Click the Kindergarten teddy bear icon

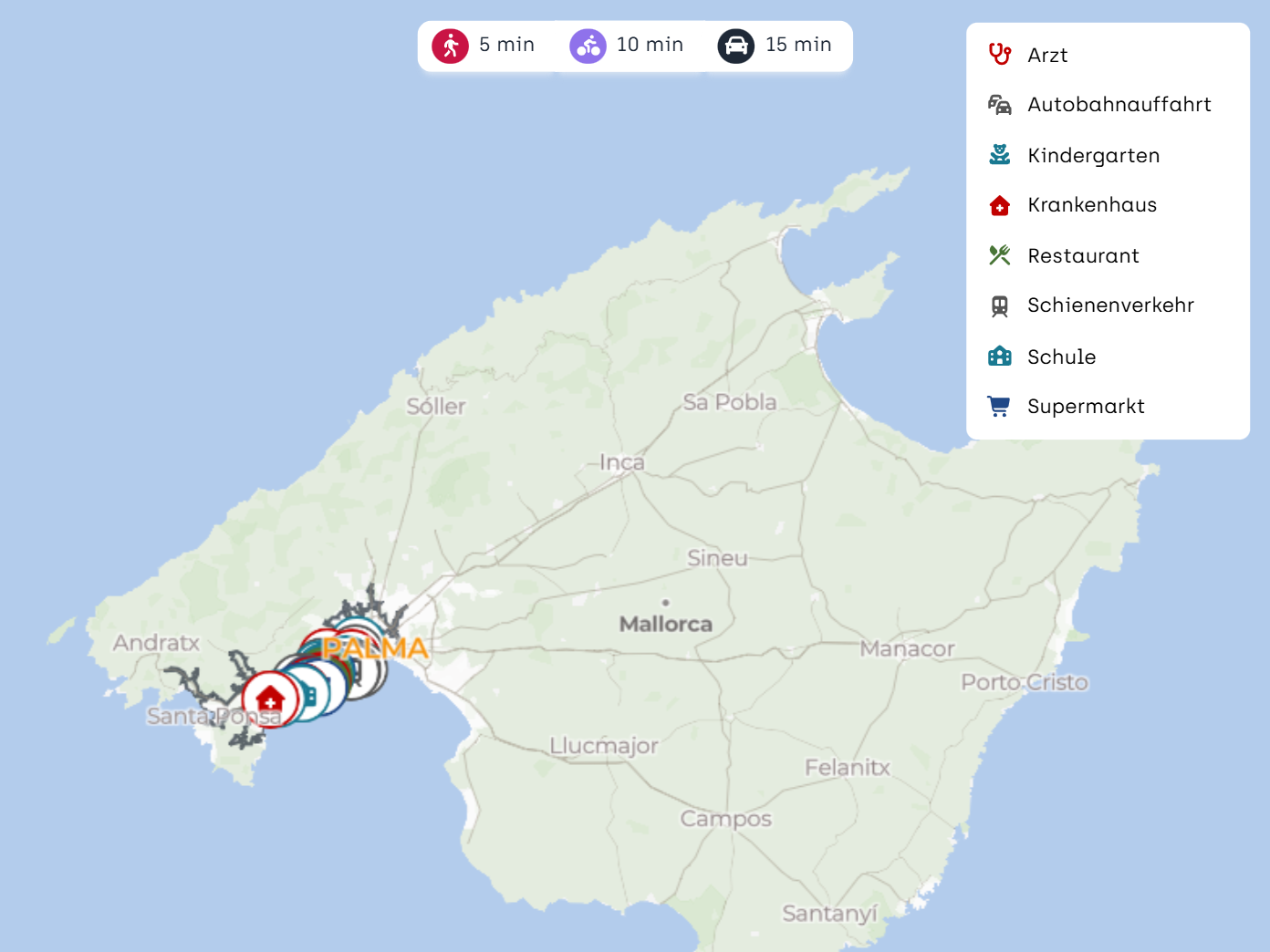[x=1000, y=155]
